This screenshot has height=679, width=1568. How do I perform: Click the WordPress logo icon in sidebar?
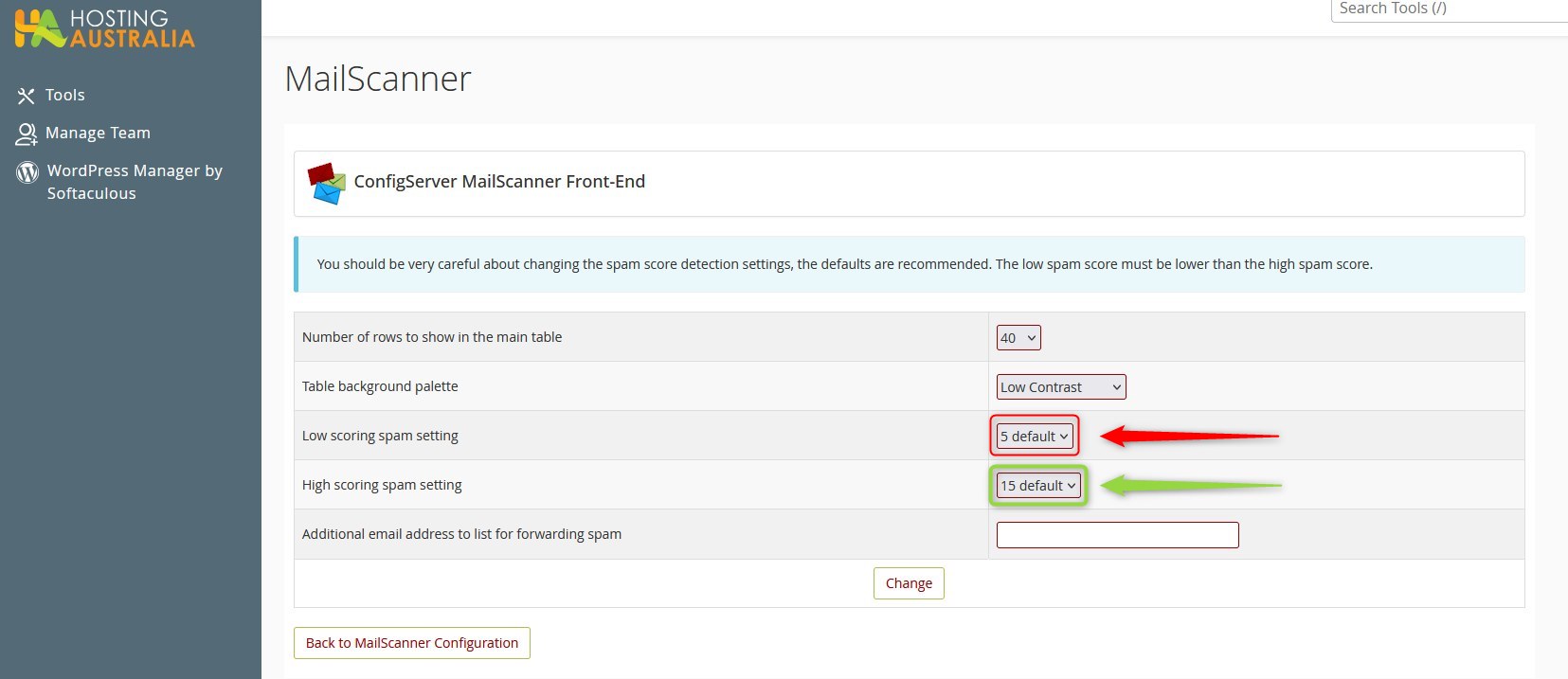click(27, 171)
